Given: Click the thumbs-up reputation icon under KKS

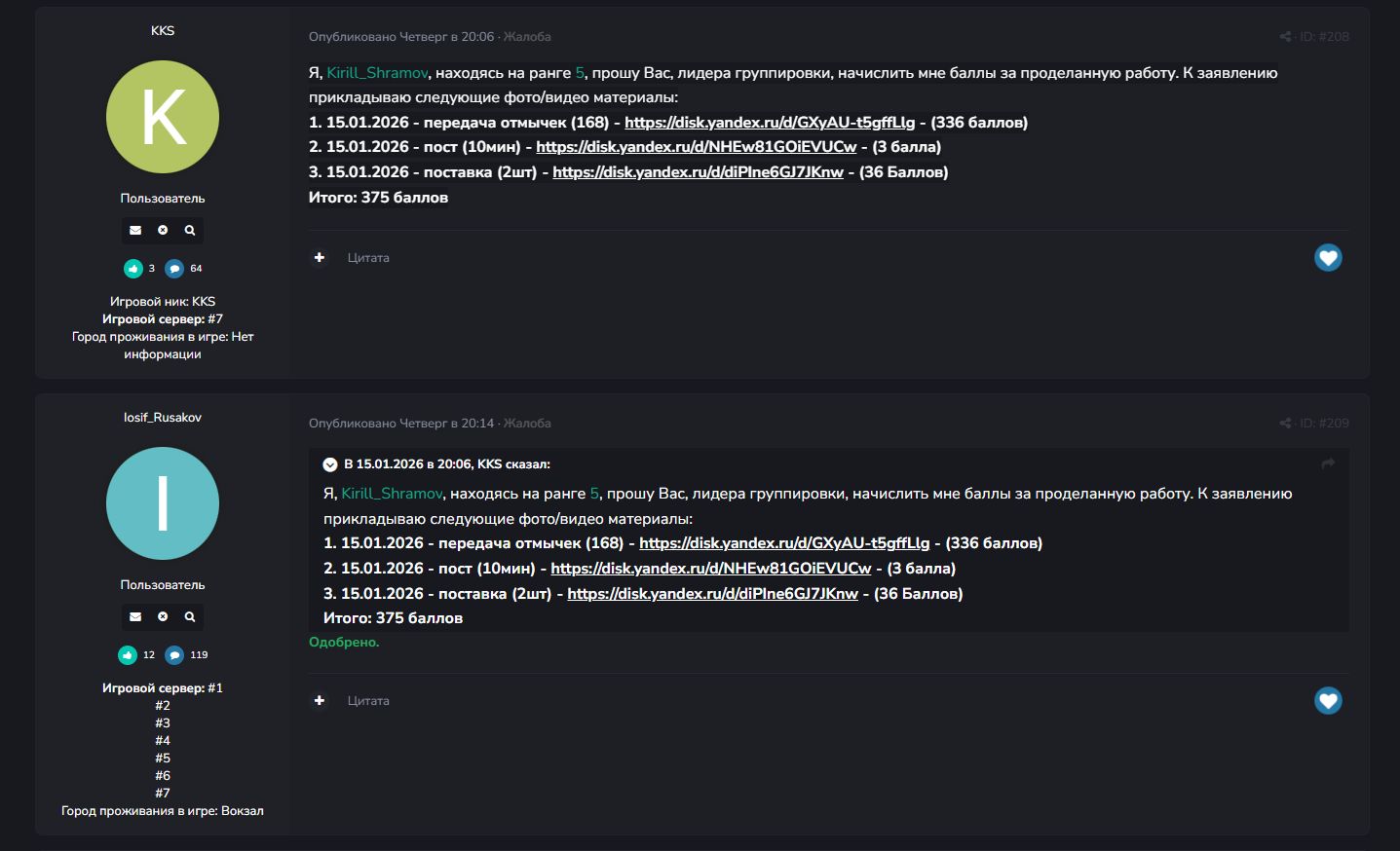Looking at the screenshot, I should 133,269.
